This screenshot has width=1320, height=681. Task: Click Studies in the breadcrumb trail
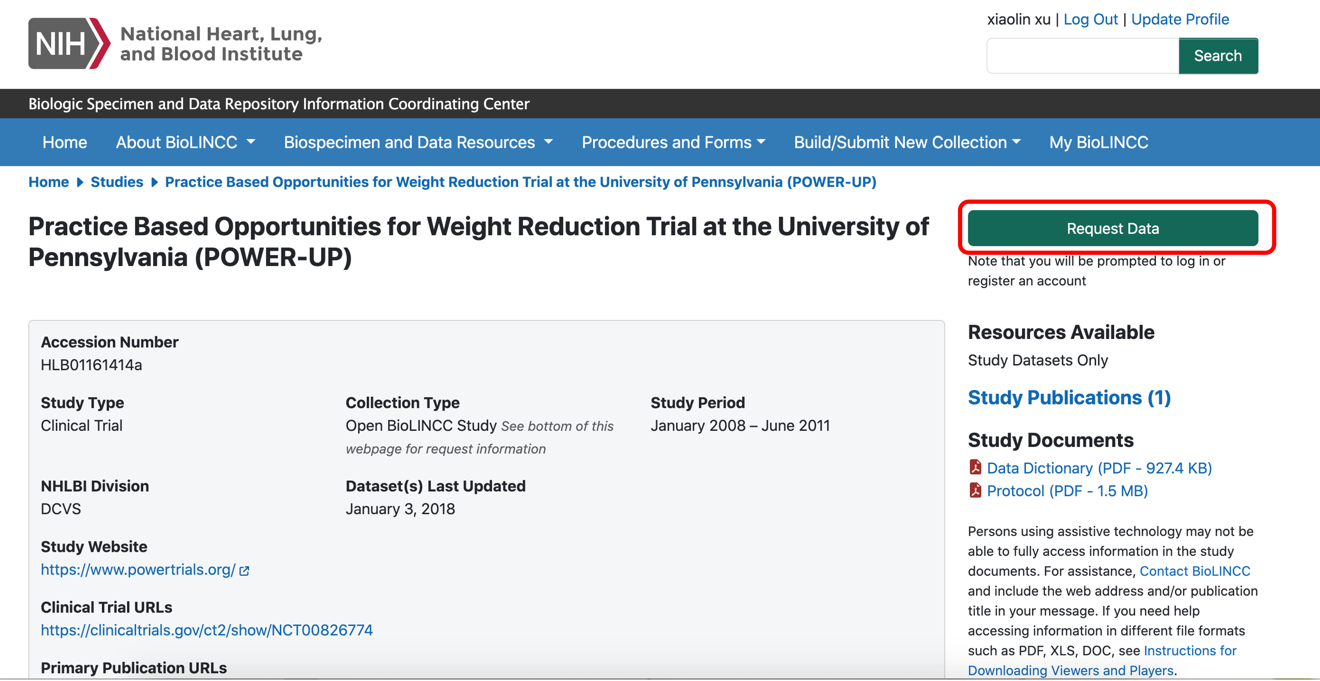pyautogui.click(x=116, y=182)
